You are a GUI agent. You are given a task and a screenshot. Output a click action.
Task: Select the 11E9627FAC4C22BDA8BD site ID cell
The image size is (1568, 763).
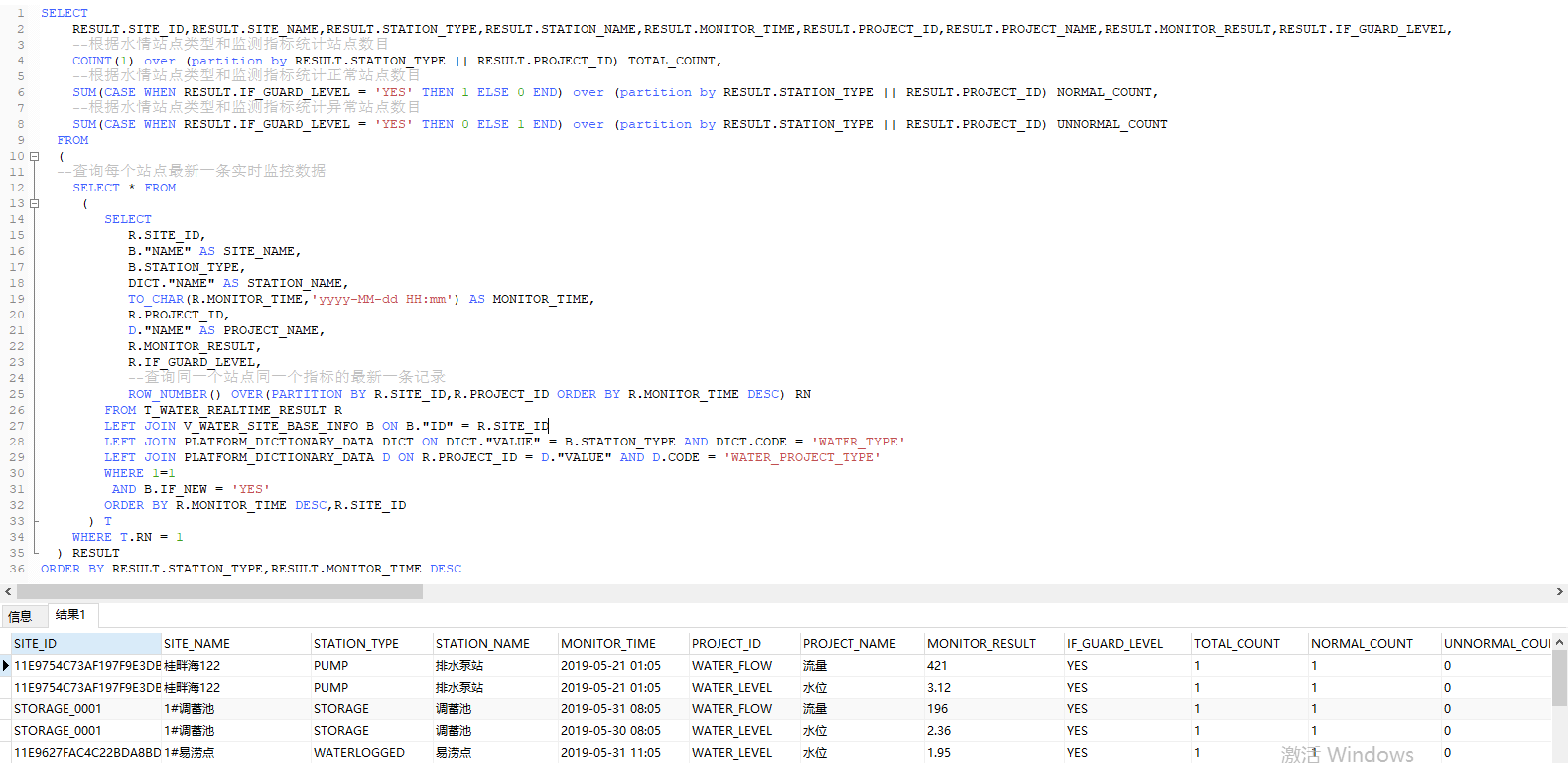click(x=86, y=753)
